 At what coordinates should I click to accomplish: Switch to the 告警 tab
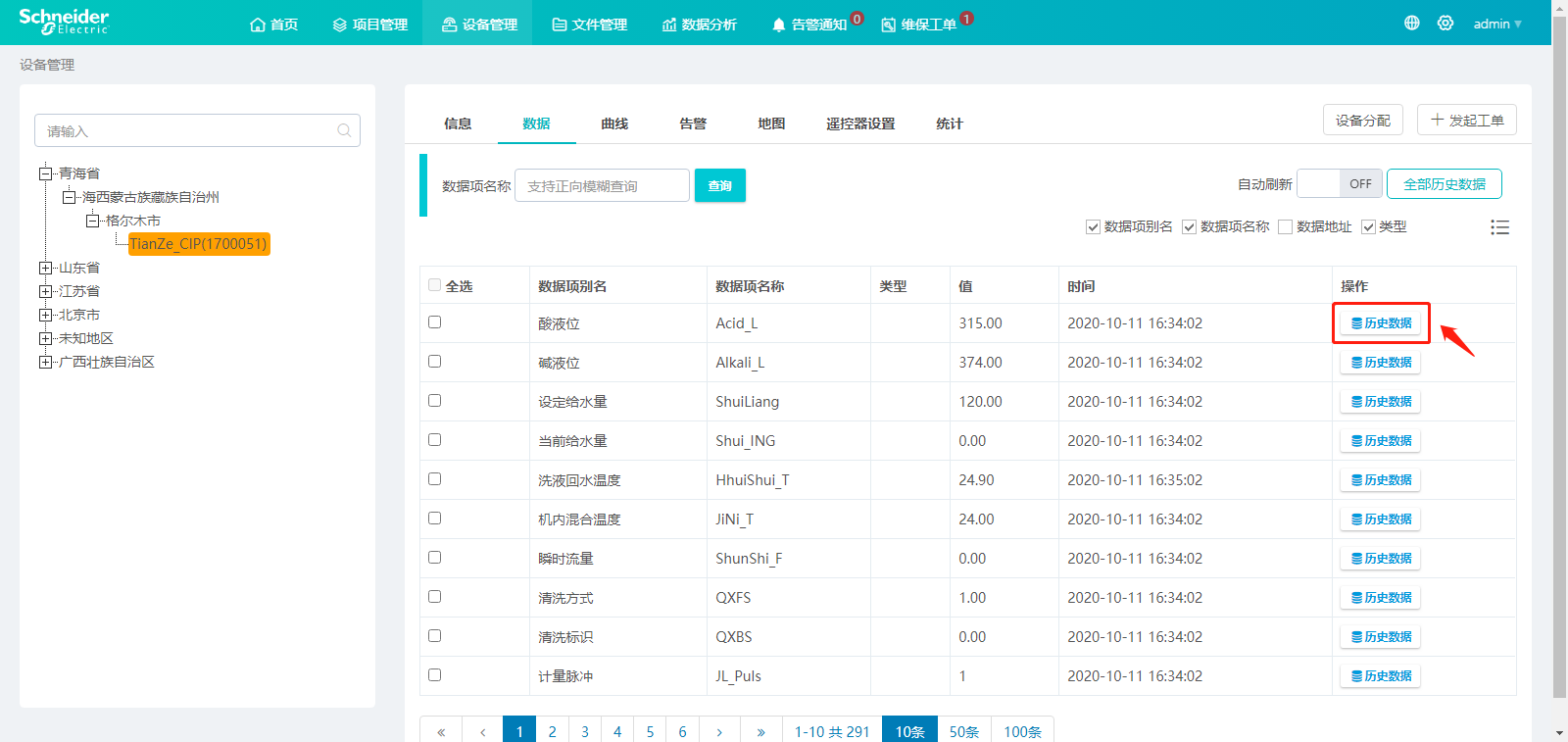(693, 124)
